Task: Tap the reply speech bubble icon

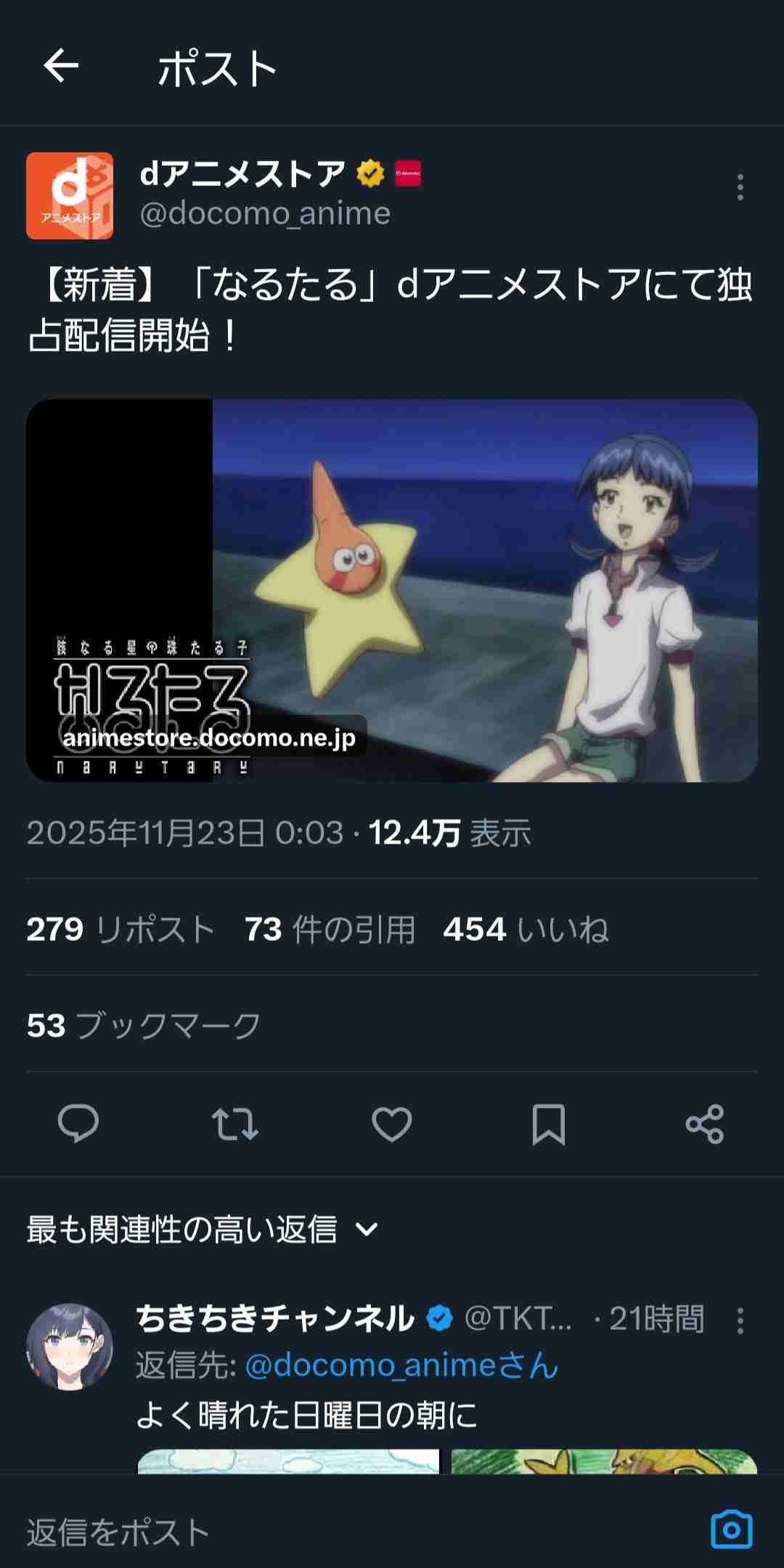Action: (78, 1124)
